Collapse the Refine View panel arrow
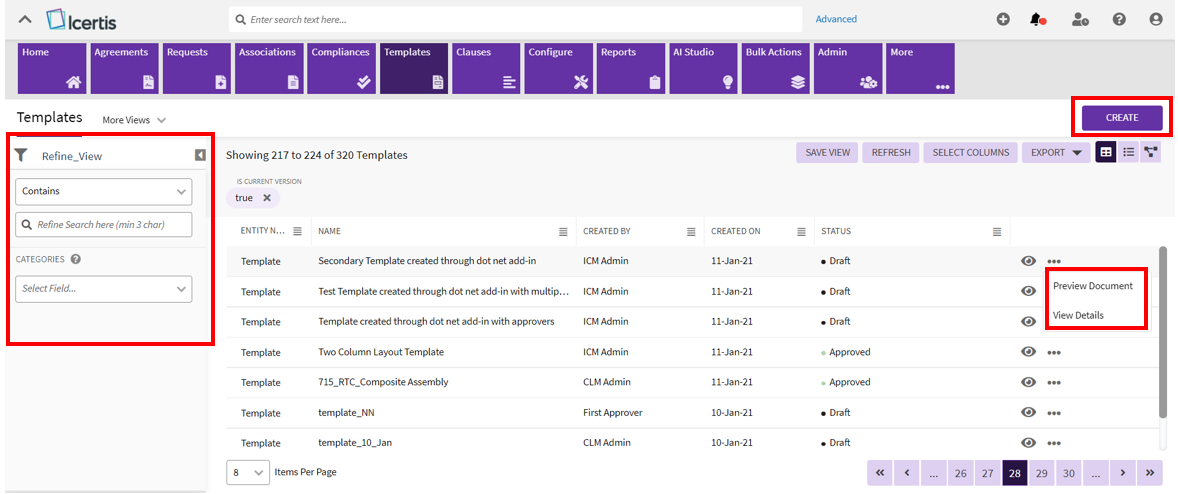 (x=200, y=155)
